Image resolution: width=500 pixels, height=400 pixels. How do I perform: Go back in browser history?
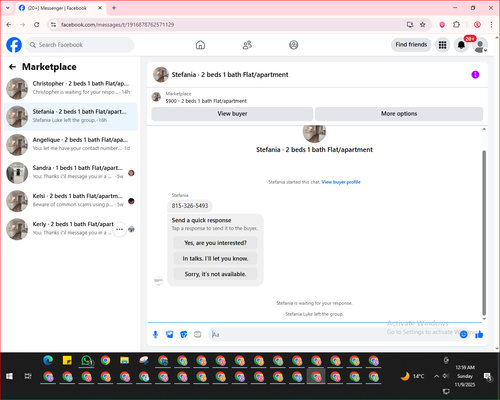[x=9, y=25]
